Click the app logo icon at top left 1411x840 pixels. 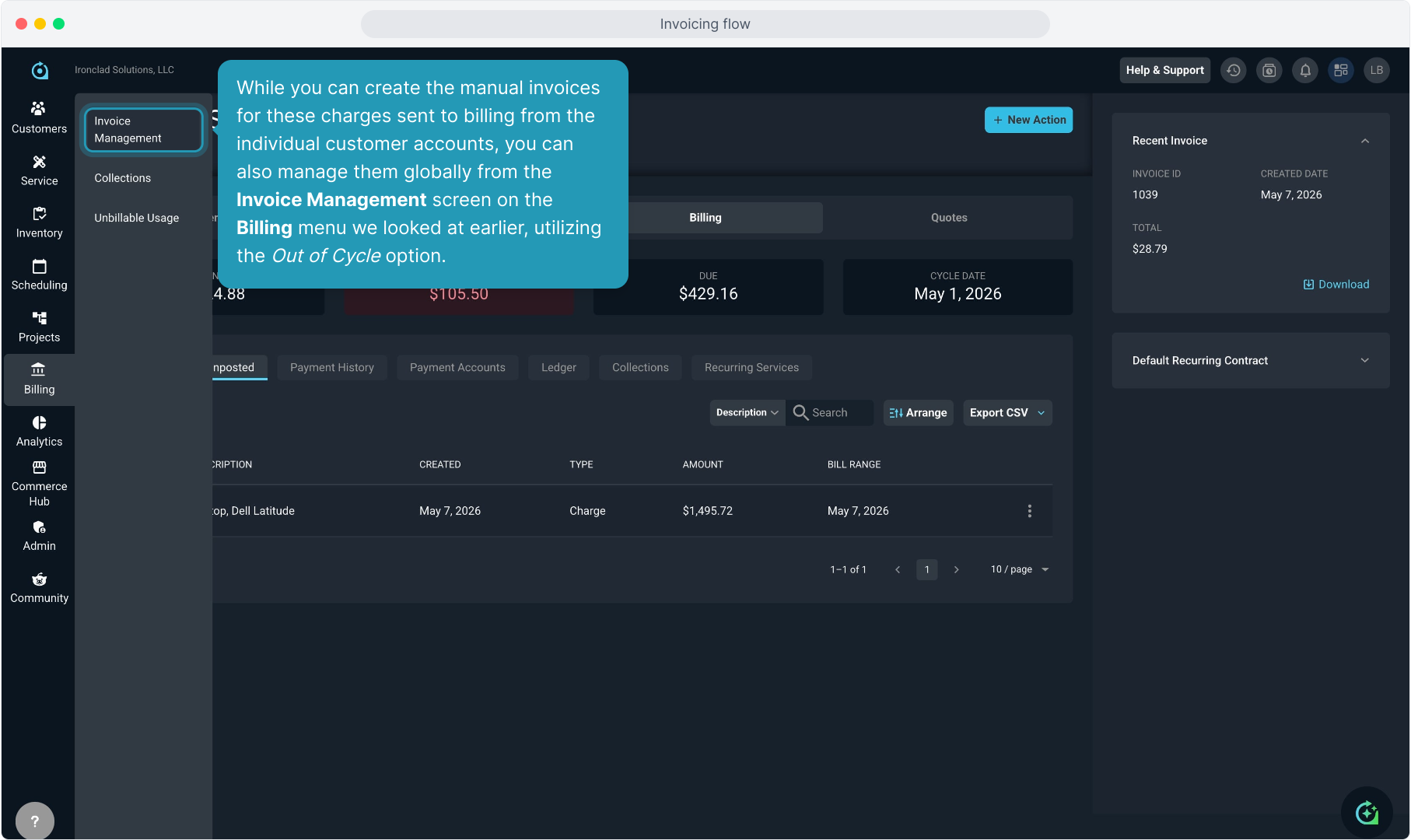tap(40, 70)
